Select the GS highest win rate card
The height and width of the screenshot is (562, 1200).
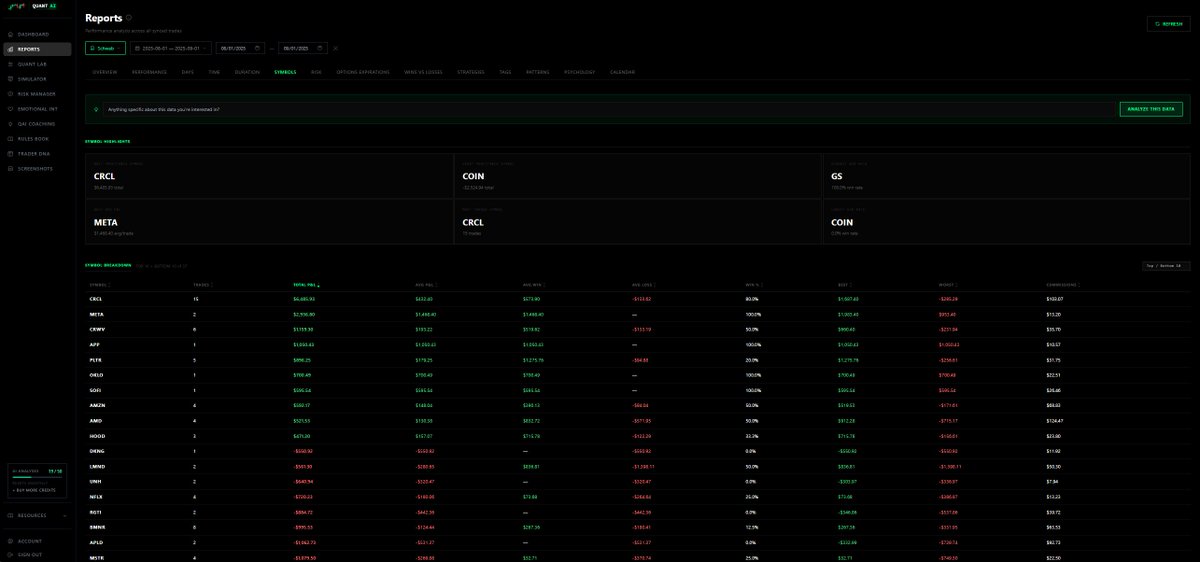pyautogui.click(x=1007, y=175)
